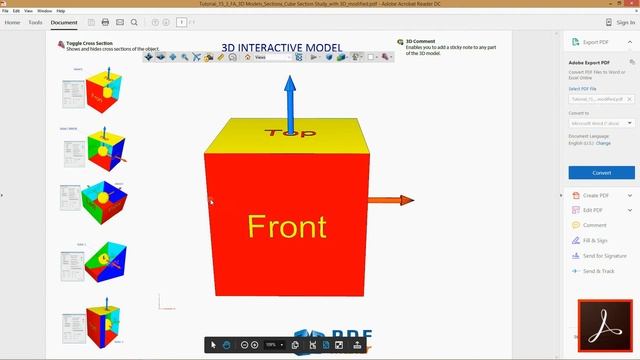Go to previous page arrow
Image resolution: width=640 pixels, height=360 pixels.
pos(155,22)
